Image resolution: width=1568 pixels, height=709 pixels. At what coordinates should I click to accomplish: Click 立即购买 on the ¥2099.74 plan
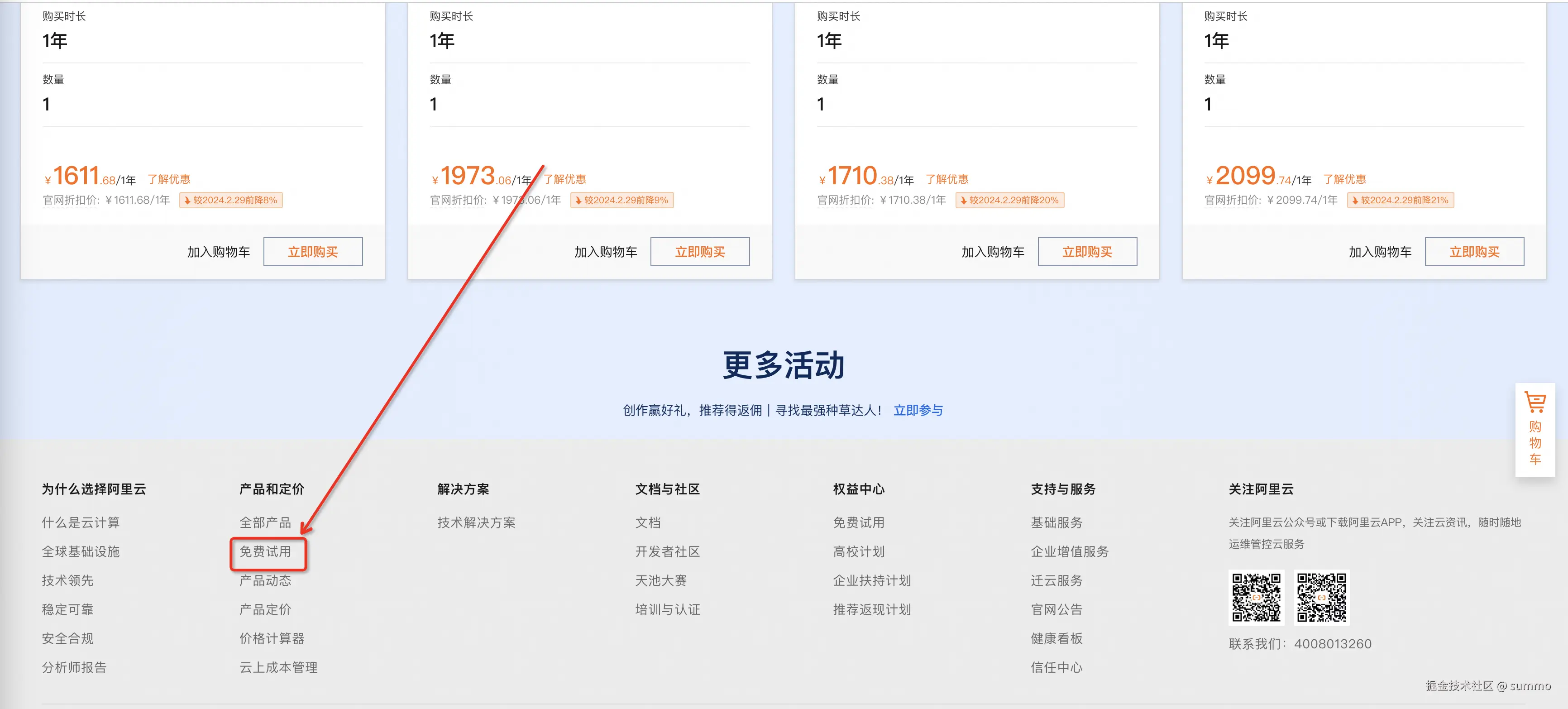pos(1474,252)
